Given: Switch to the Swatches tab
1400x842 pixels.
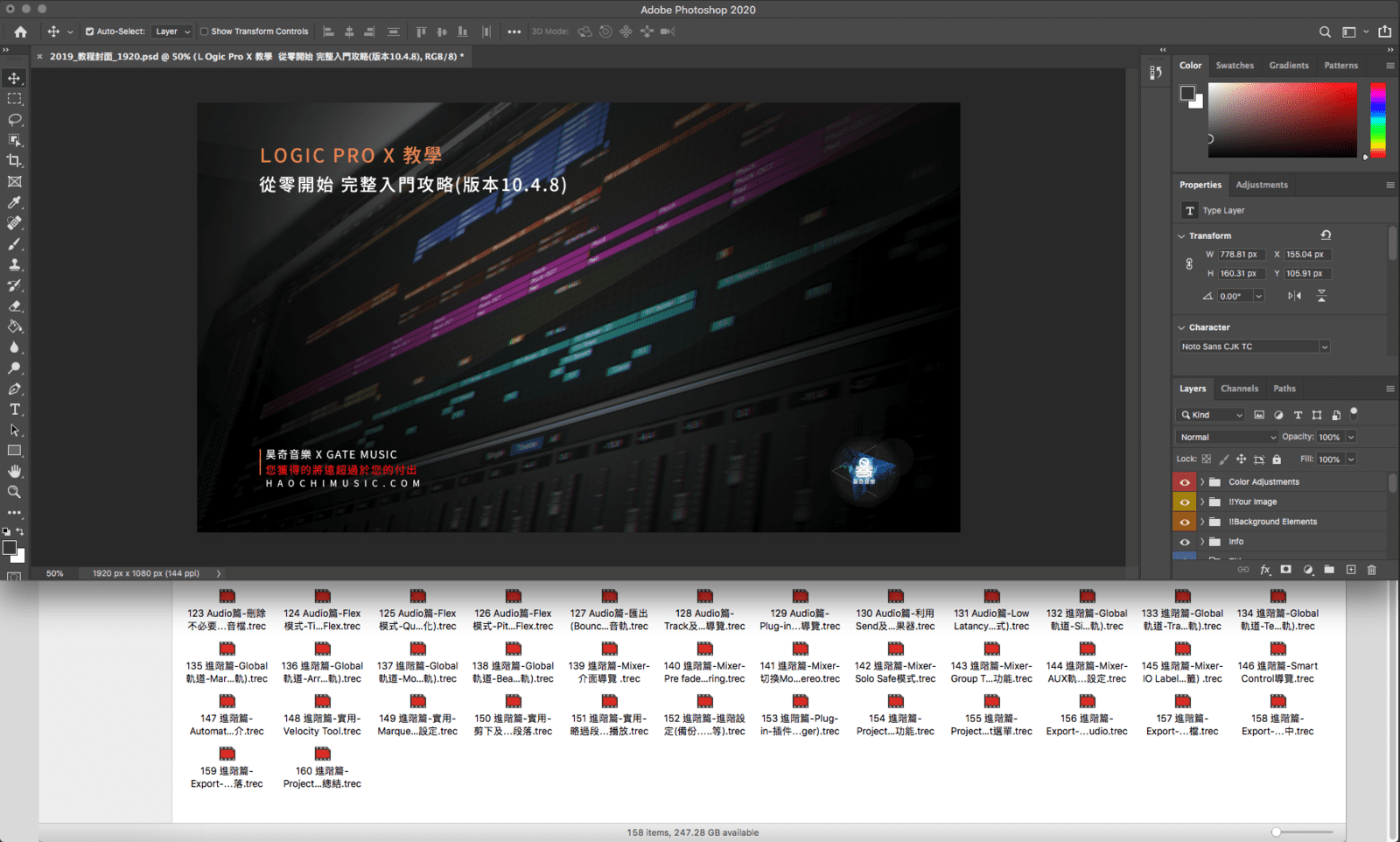Looking at the screenshot, I should [1235, 66].
